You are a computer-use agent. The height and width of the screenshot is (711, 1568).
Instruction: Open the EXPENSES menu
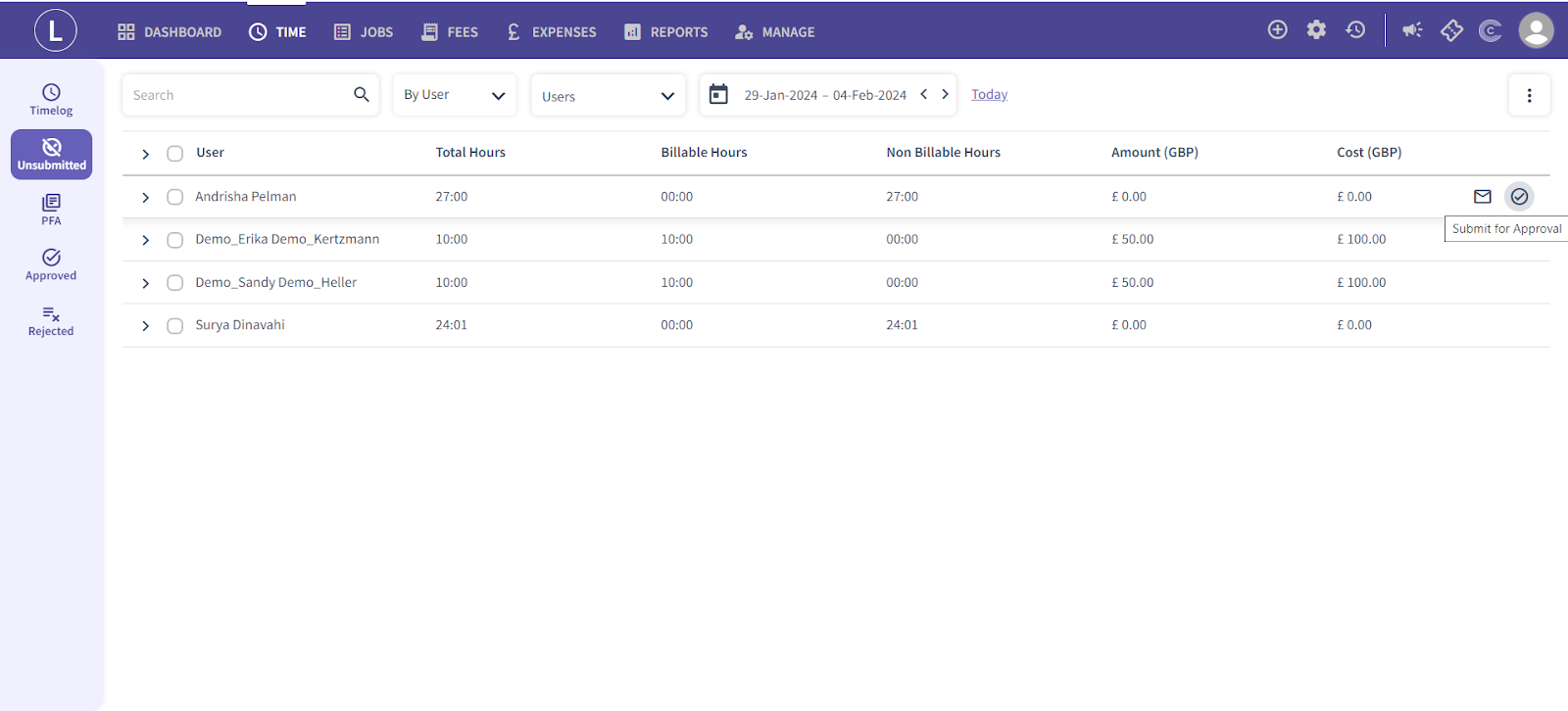tap(551, 31)
